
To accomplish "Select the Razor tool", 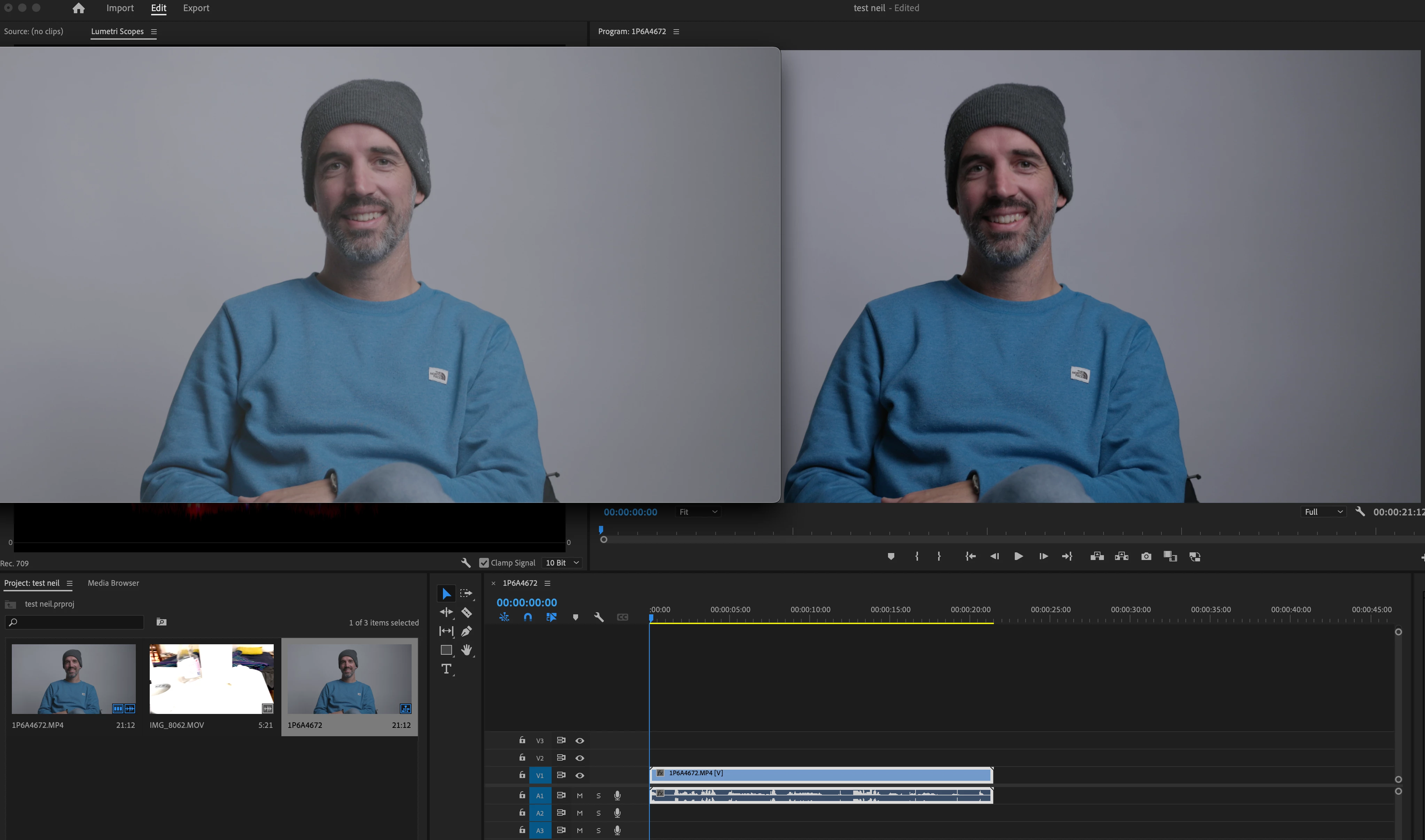I will [x=466, y=613].
